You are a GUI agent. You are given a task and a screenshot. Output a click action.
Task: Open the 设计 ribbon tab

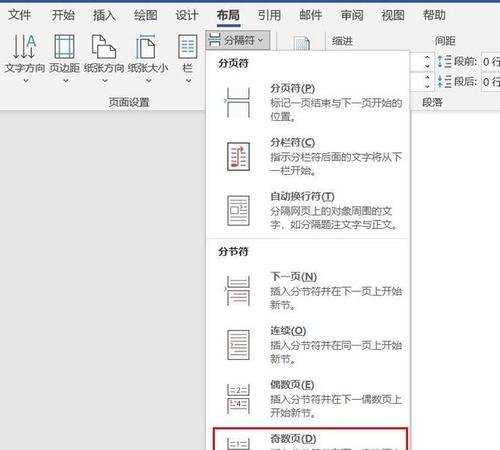187,15
